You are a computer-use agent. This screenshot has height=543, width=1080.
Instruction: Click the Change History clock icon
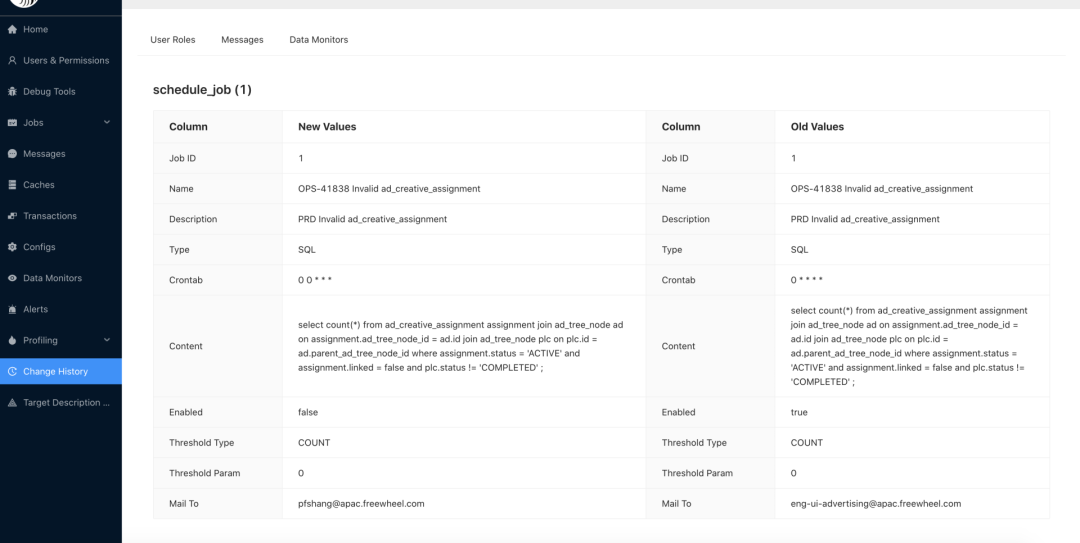(x=12, y=371)
